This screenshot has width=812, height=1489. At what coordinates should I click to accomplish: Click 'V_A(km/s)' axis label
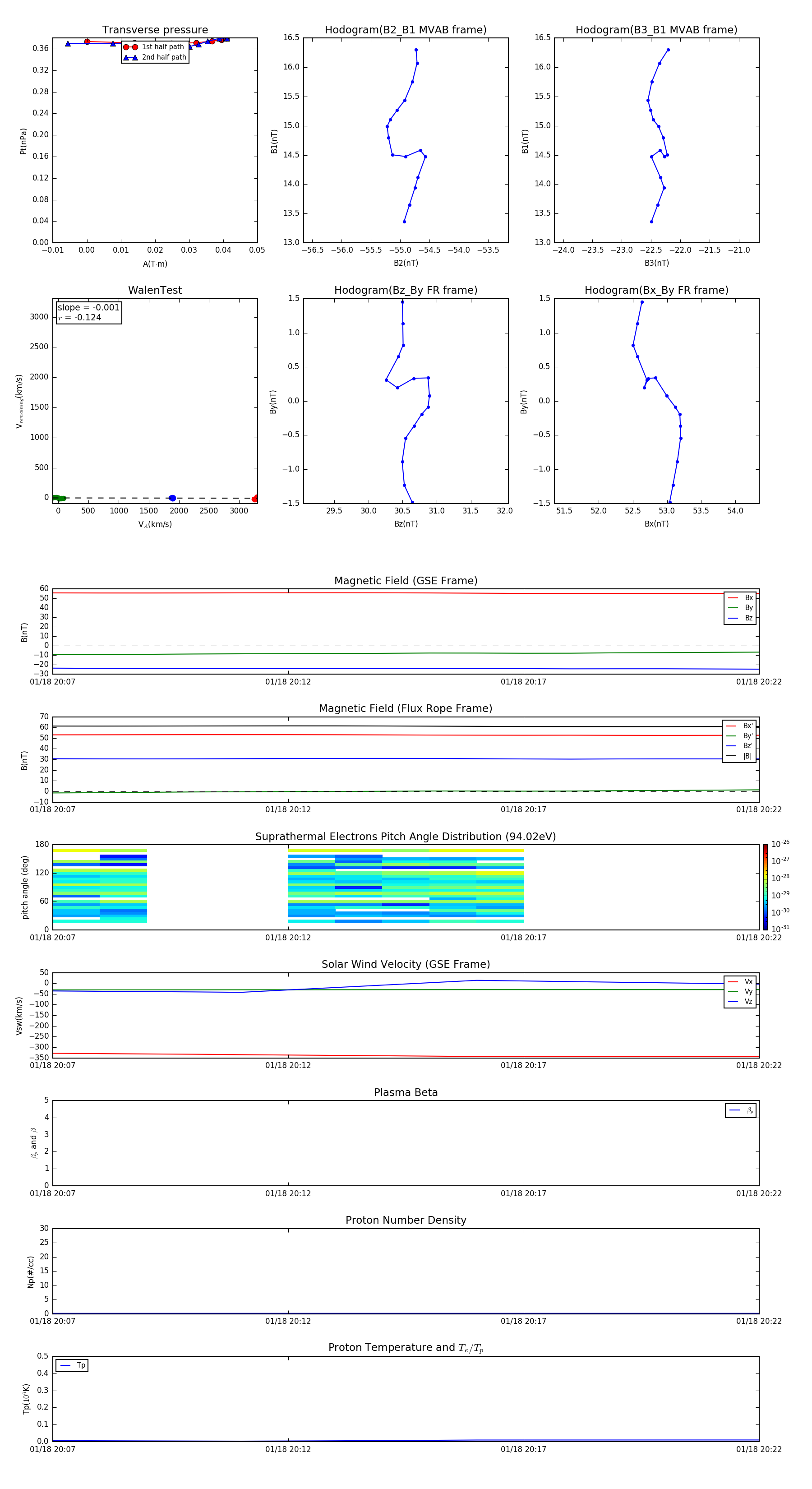[x=155, y=524]
